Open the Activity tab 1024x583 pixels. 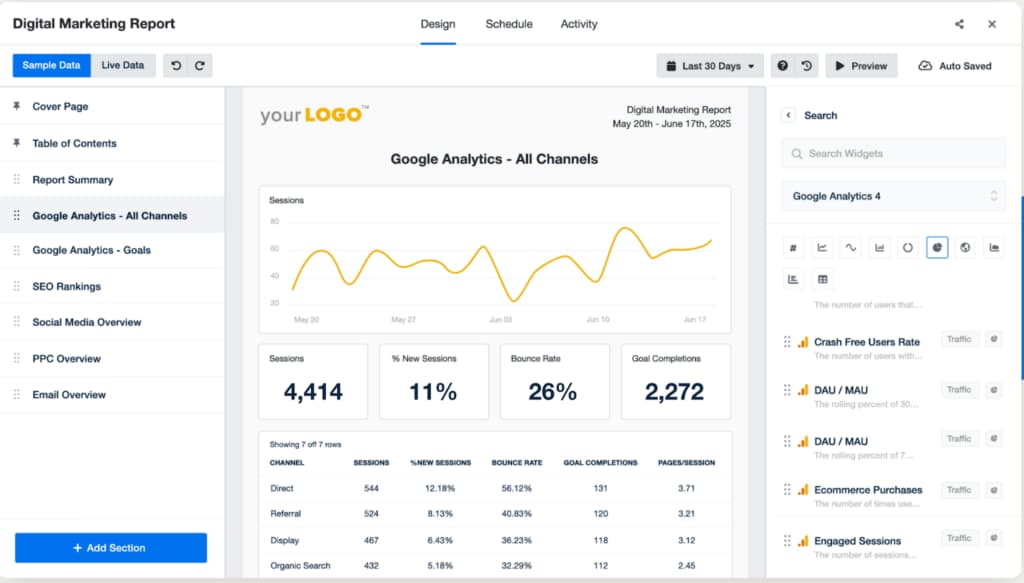(x=579, y=24)
